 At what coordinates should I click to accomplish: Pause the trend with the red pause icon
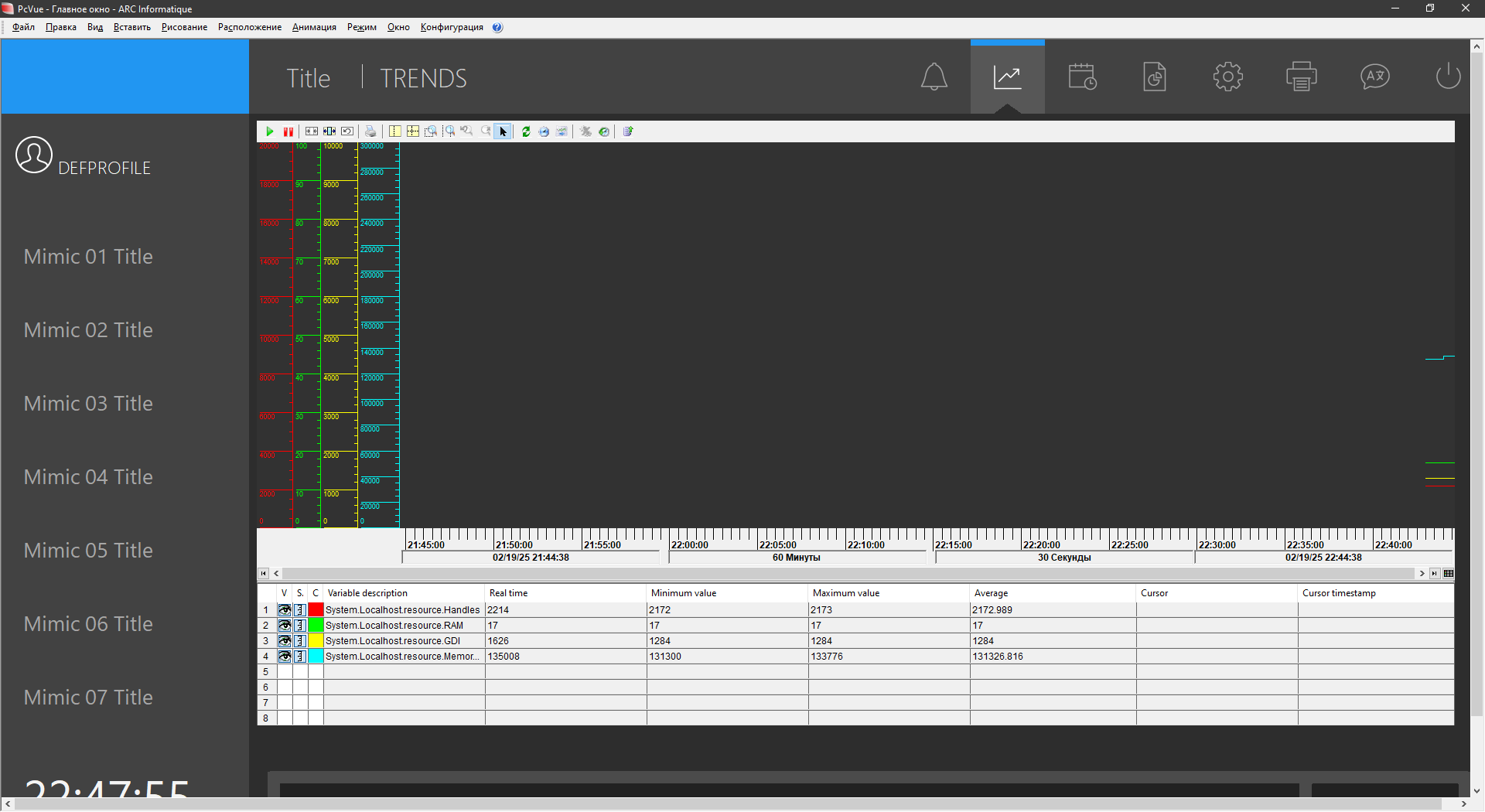(x=288, y=131)
